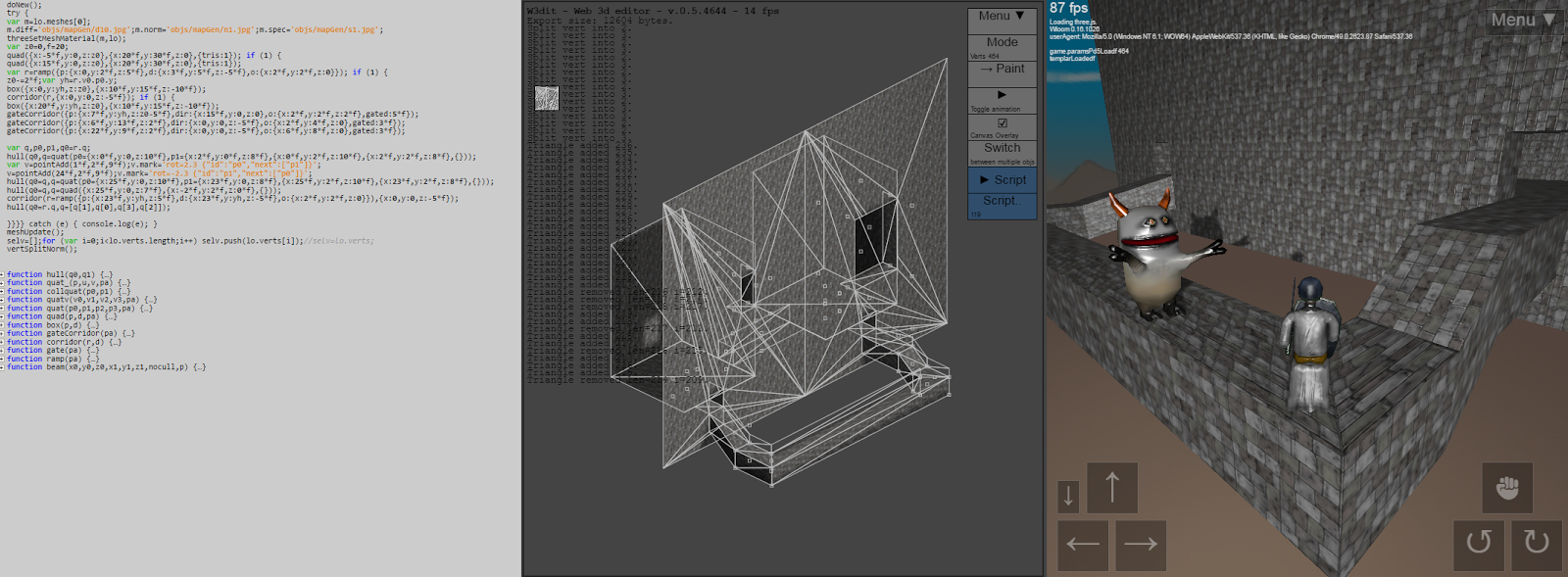1568x577 pixels.
Task: Toggle animation with the play triangle
Action: (x=1002, y=100)
